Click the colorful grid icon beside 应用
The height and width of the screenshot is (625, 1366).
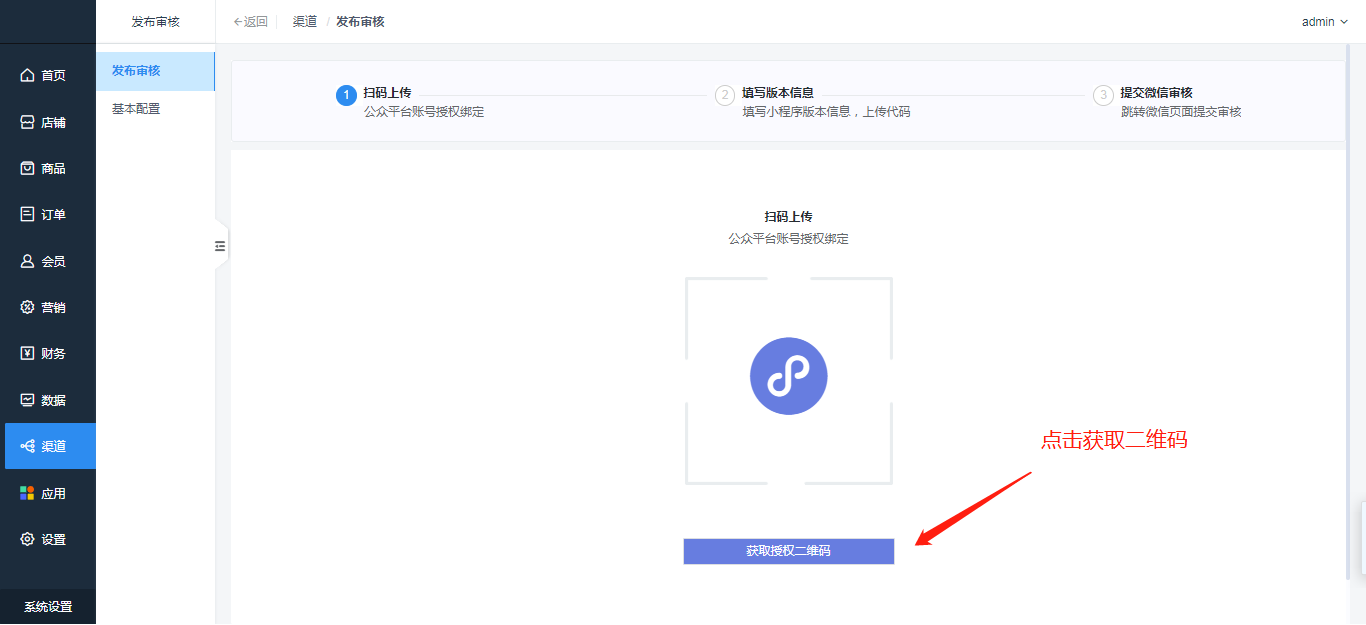pos(28,493)
